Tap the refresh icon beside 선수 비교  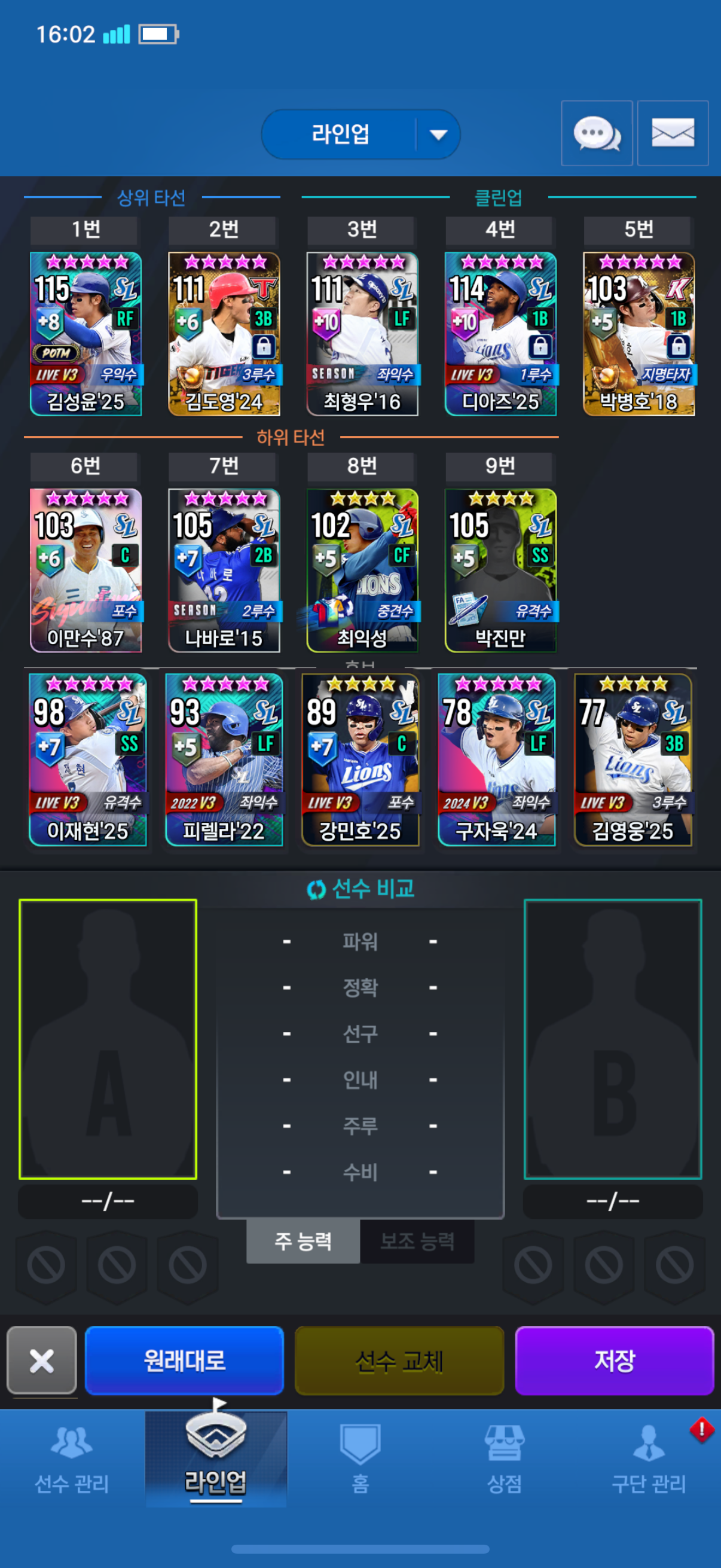click(316, 890)
